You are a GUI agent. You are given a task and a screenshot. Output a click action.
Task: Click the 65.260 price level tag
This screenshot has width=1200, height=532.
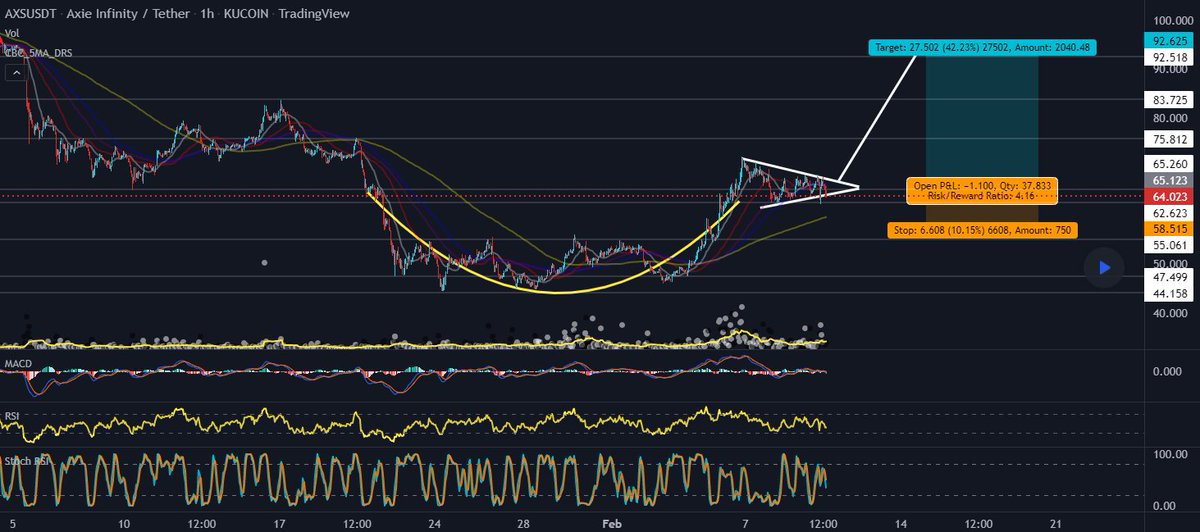(x=1169, y=163)
